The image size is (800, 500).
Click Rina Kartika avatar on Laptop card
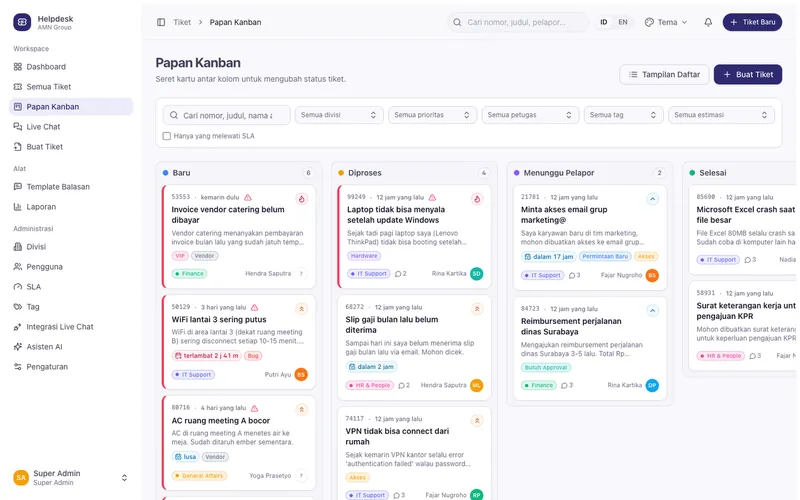click(x=477, y=273)
